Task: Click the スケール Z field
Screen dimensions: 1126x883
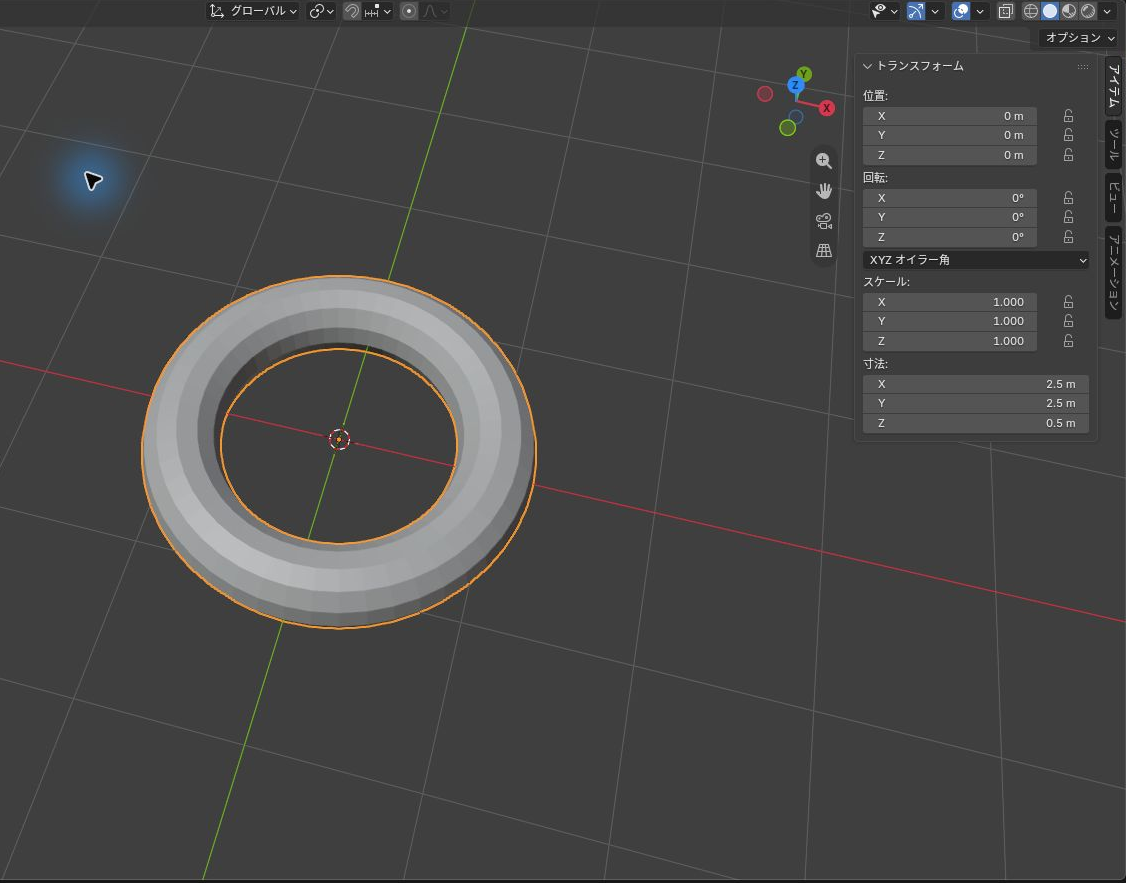Action: point(949,341)
